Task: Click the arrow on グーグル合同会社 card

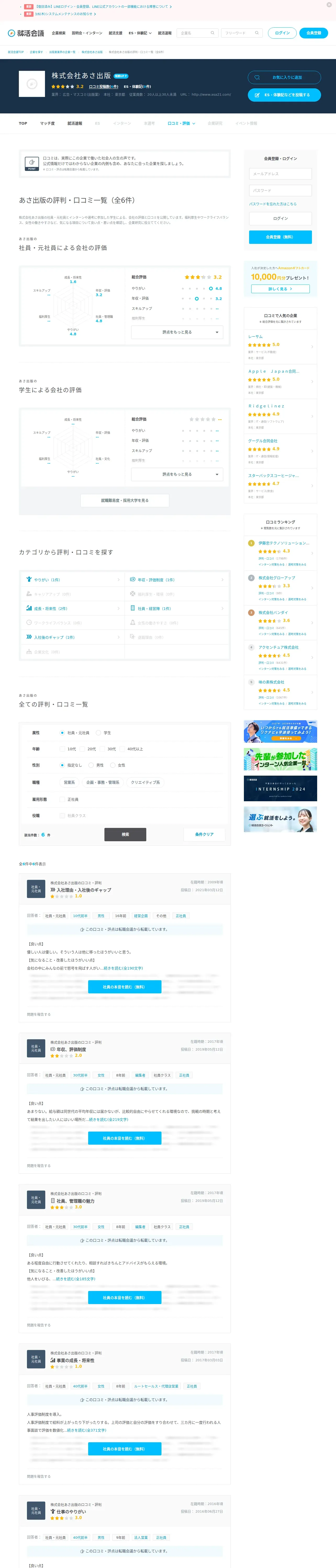Action: (x=312, y=451)
